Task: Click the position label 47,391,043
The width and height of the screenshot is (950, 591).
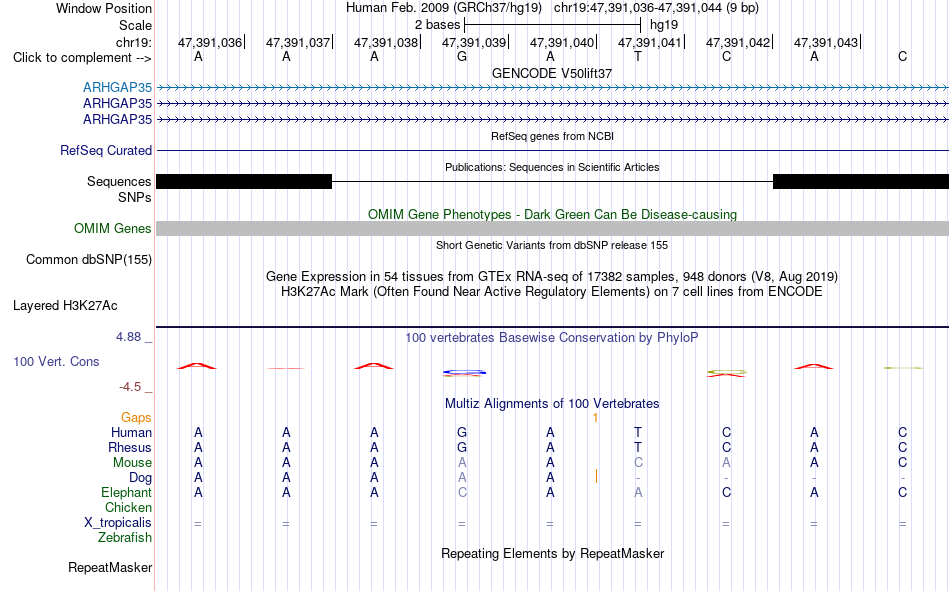Action: click(826, 42)
